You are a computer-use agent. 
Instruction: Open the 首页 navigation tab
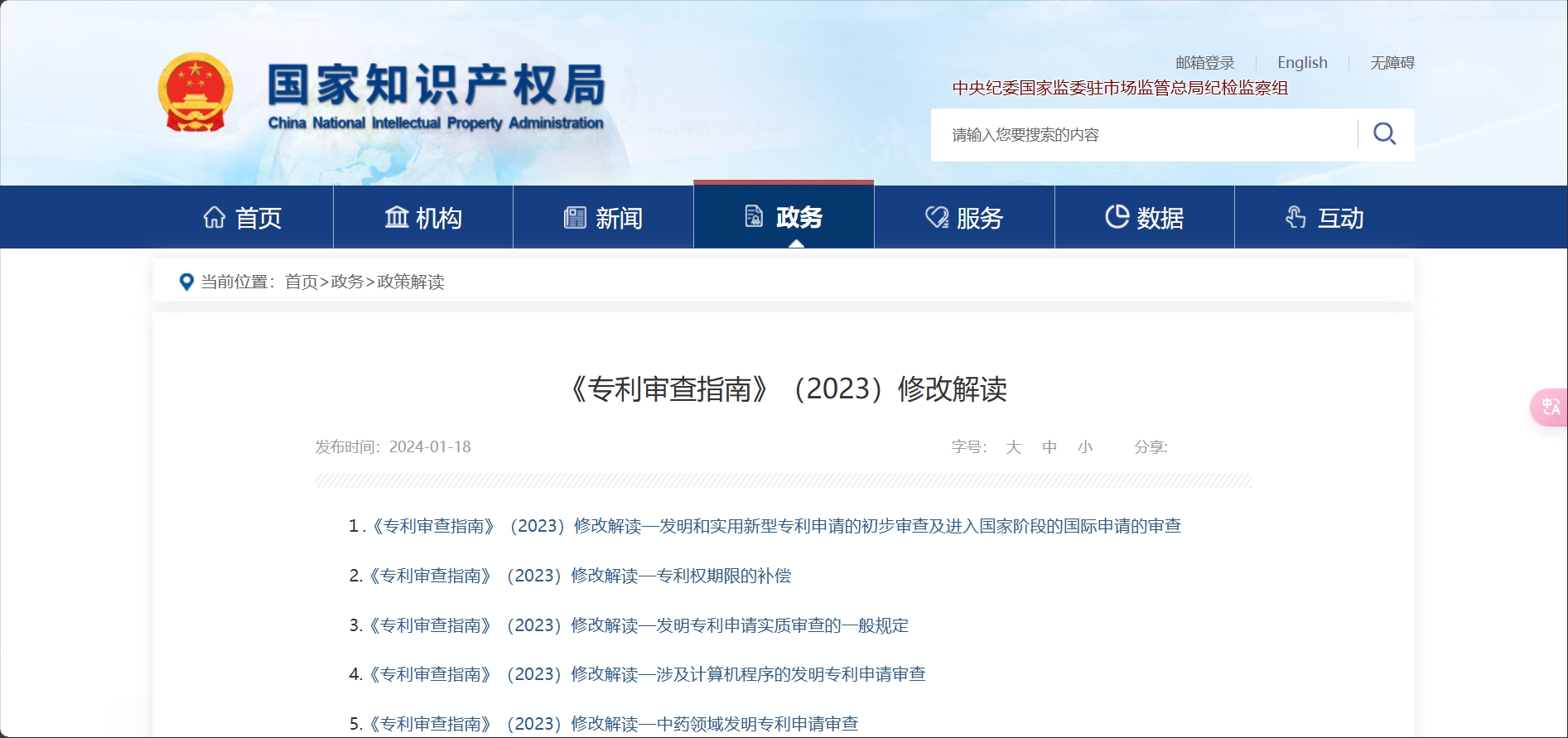click(243, 217)
